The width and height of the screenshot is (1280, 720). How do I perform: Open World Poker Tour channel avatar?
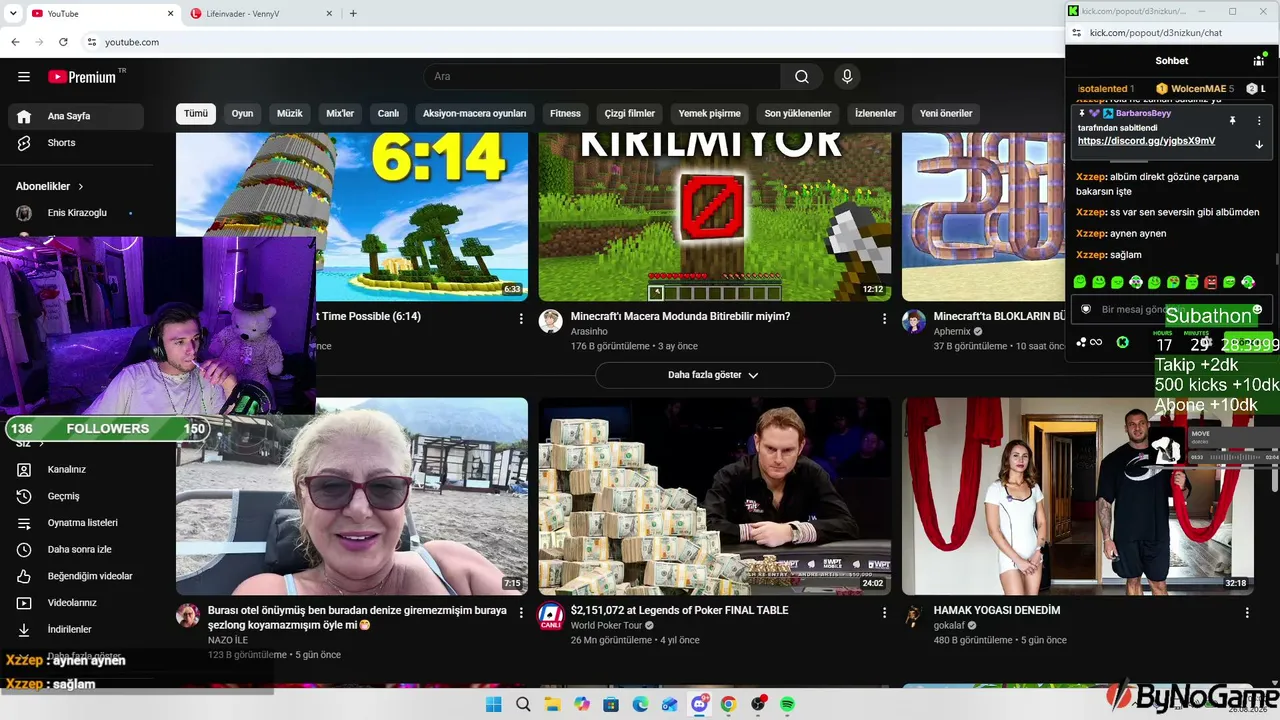[551, 615]
